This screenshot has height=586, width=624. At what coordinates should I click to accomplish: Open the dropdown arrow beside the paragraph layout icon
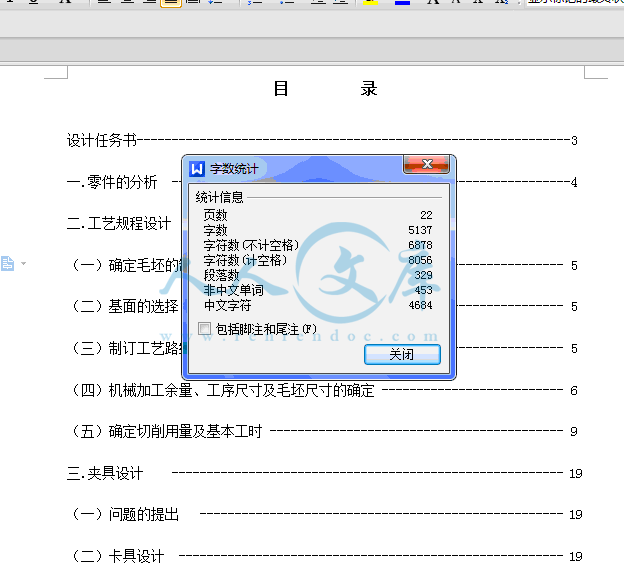click(x=23, y=263)
